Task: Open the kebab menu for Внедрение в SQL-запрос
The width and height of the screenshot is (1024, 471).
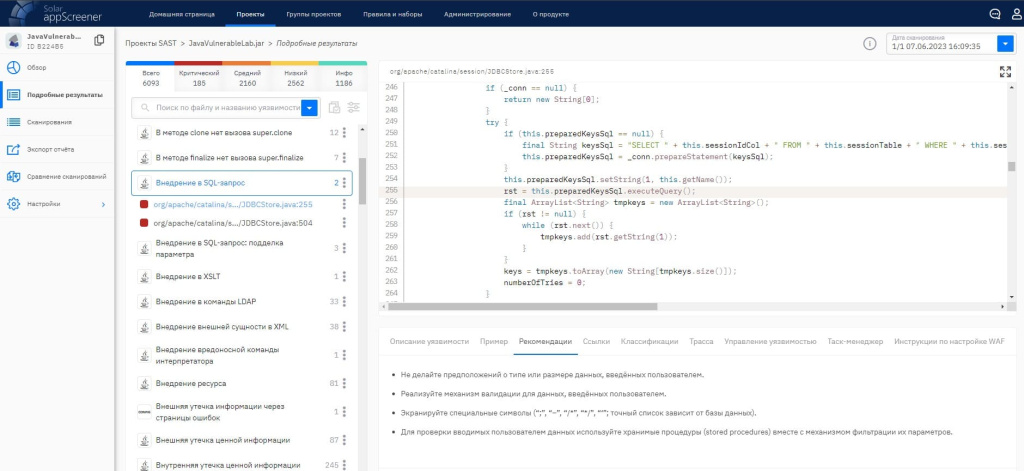Action: (345, 183)
